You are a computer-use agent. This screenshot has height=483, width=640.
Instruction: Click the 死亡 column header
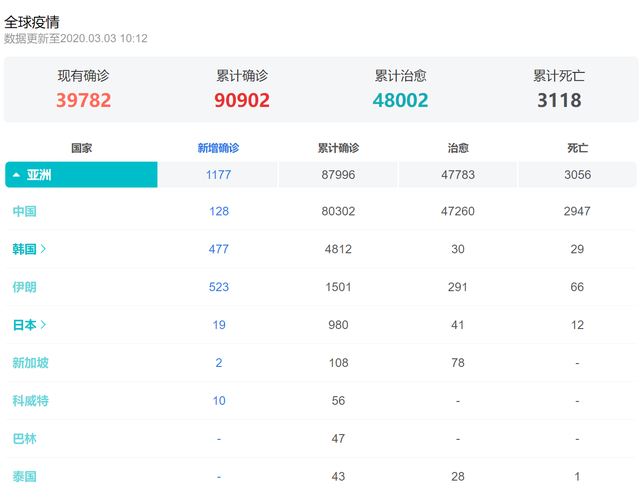tap(578, 148)
